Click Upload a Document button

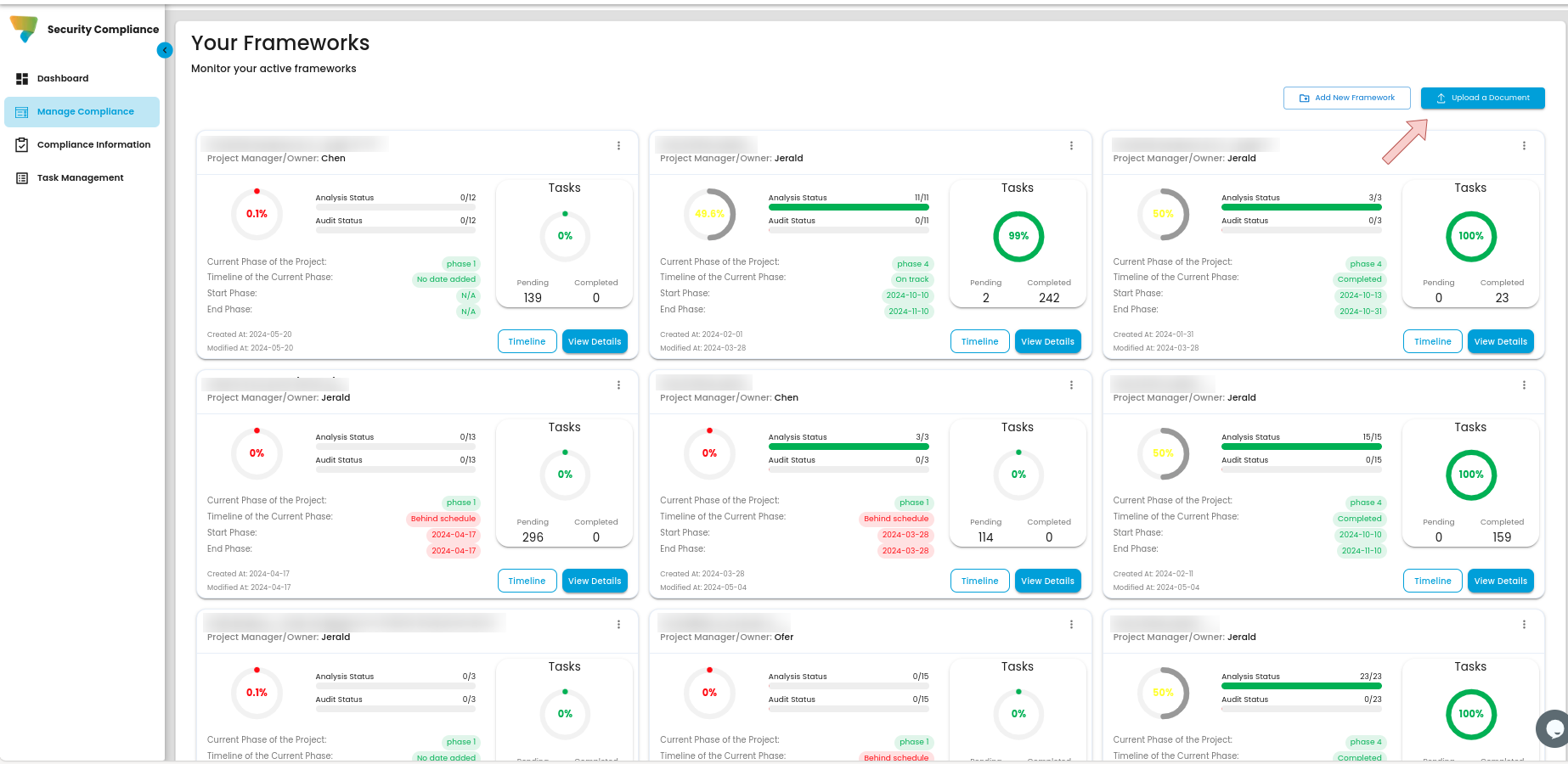point(1483,98)
